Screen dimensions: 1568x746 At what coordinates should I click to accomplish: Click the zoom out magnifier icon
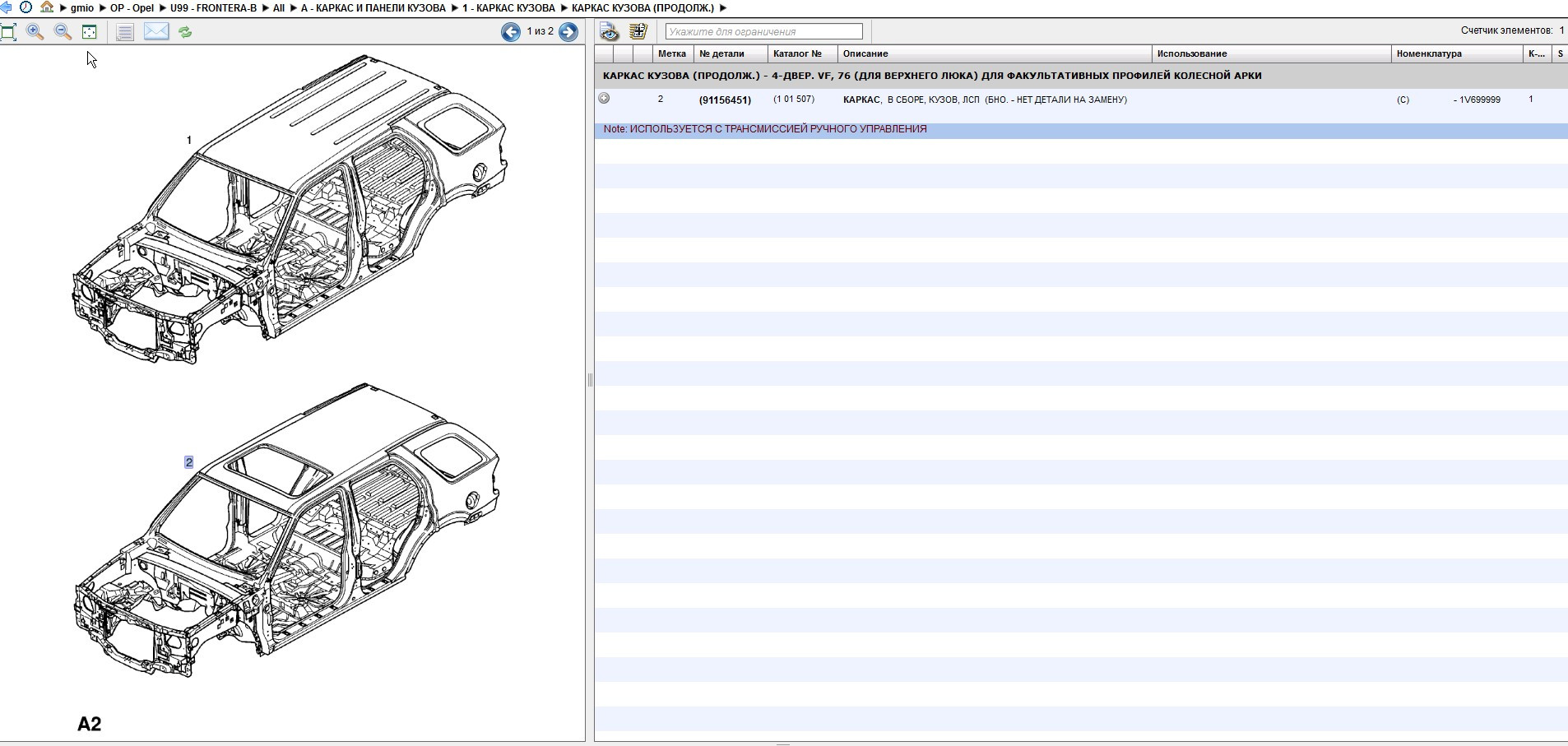tap(63, 32)
